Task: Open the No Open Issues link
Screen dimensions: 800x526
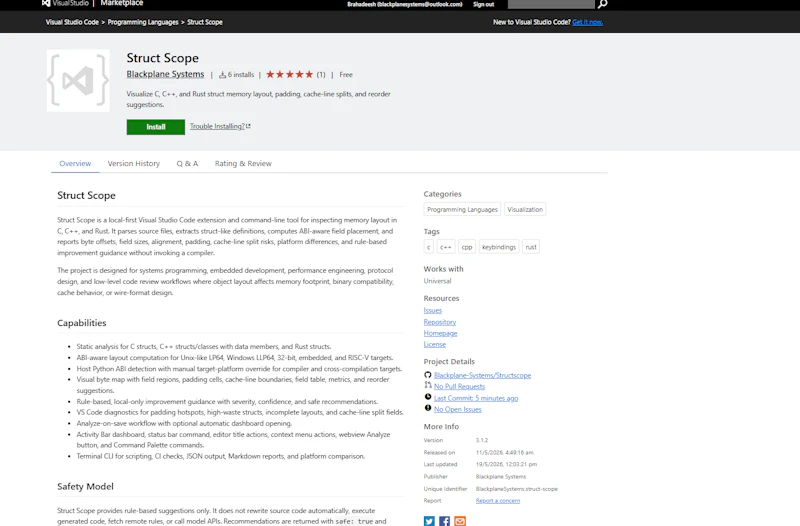Action: [458, 409]
